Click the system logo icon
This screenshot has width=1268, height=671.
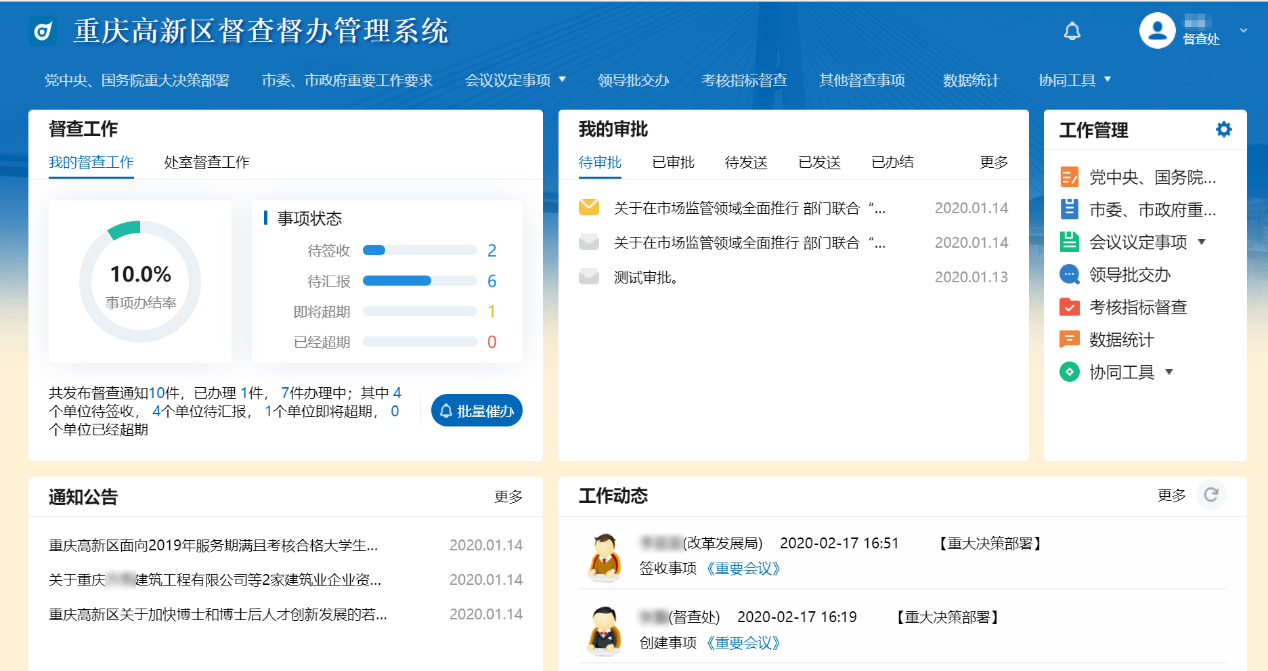43,32
